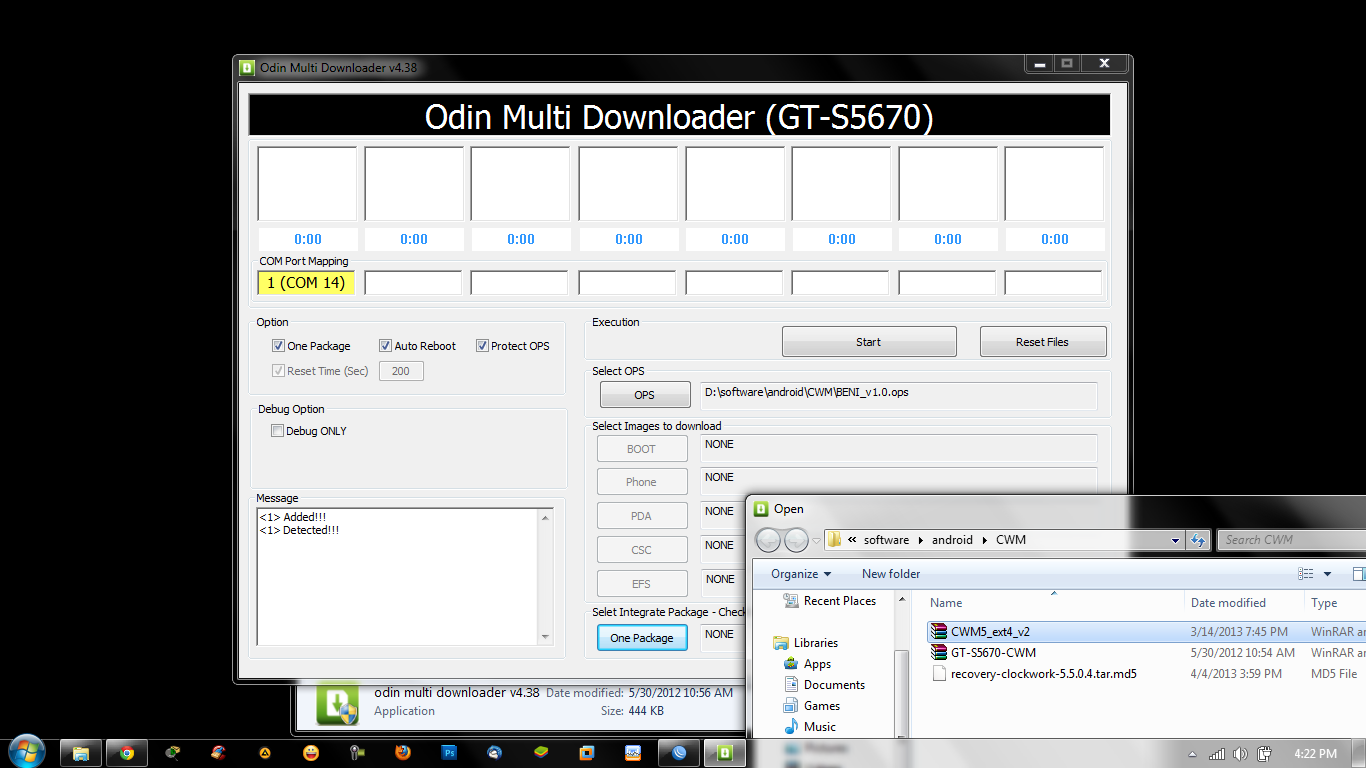Image resolution: width=1366 pixels, height=768 pixels.
Task: Click the Odin taskbar button
Action: pyautogui.click(x=725, y=753)
